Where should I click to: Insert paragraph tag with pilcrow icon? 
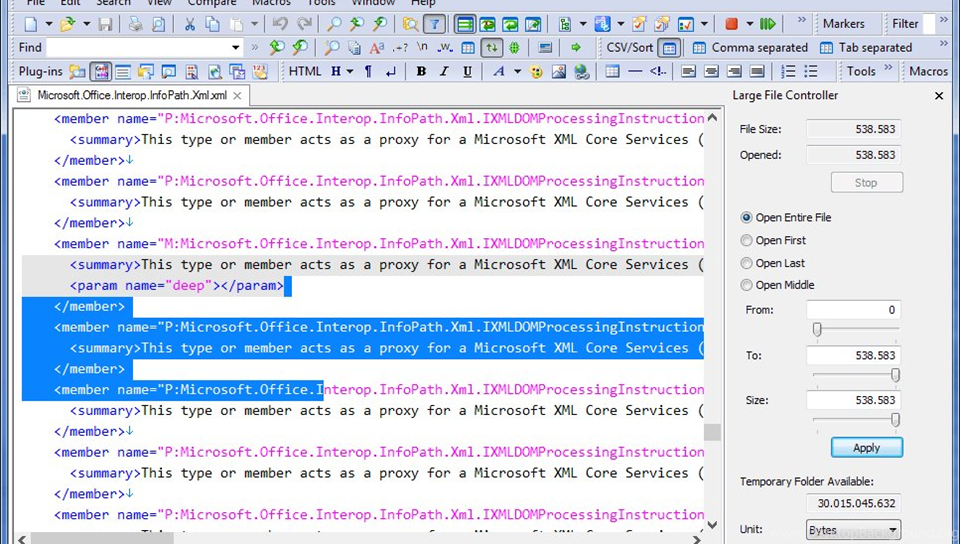click(368, 72)
